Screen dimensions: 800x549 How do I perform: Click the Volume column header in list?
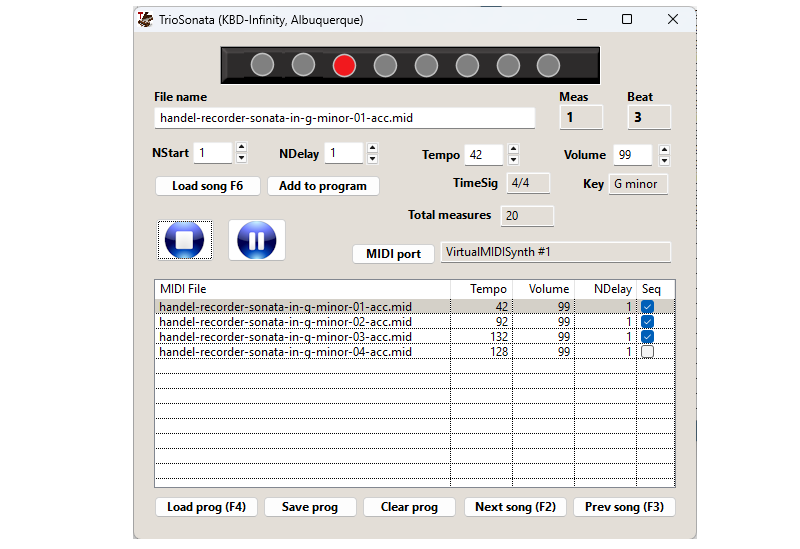544,289
